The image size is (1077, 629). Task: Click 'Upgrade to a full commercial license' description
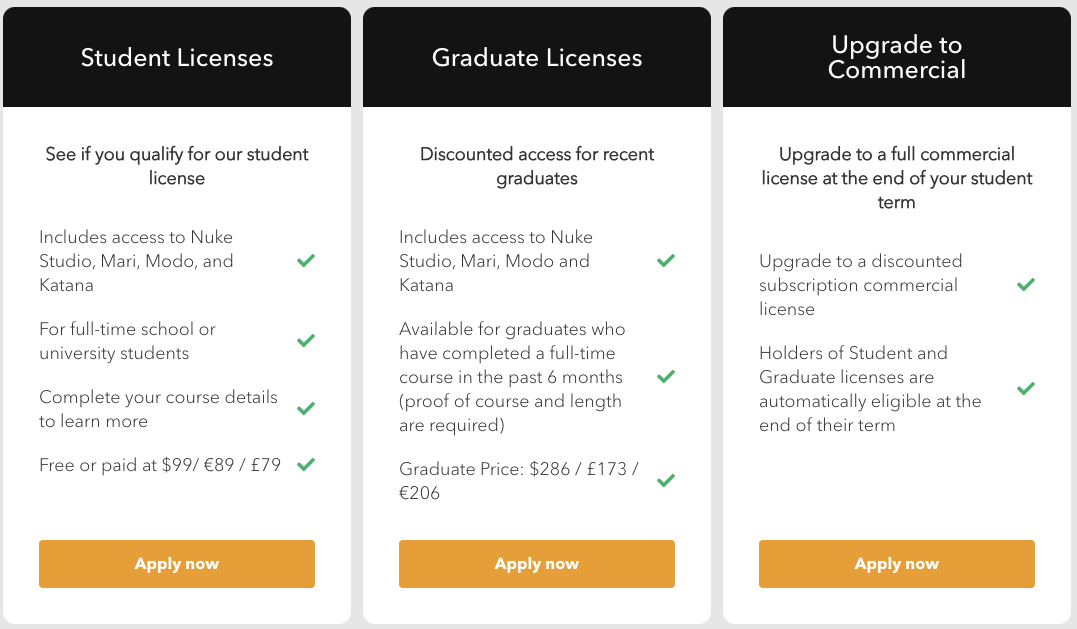[x=896, y=178]
